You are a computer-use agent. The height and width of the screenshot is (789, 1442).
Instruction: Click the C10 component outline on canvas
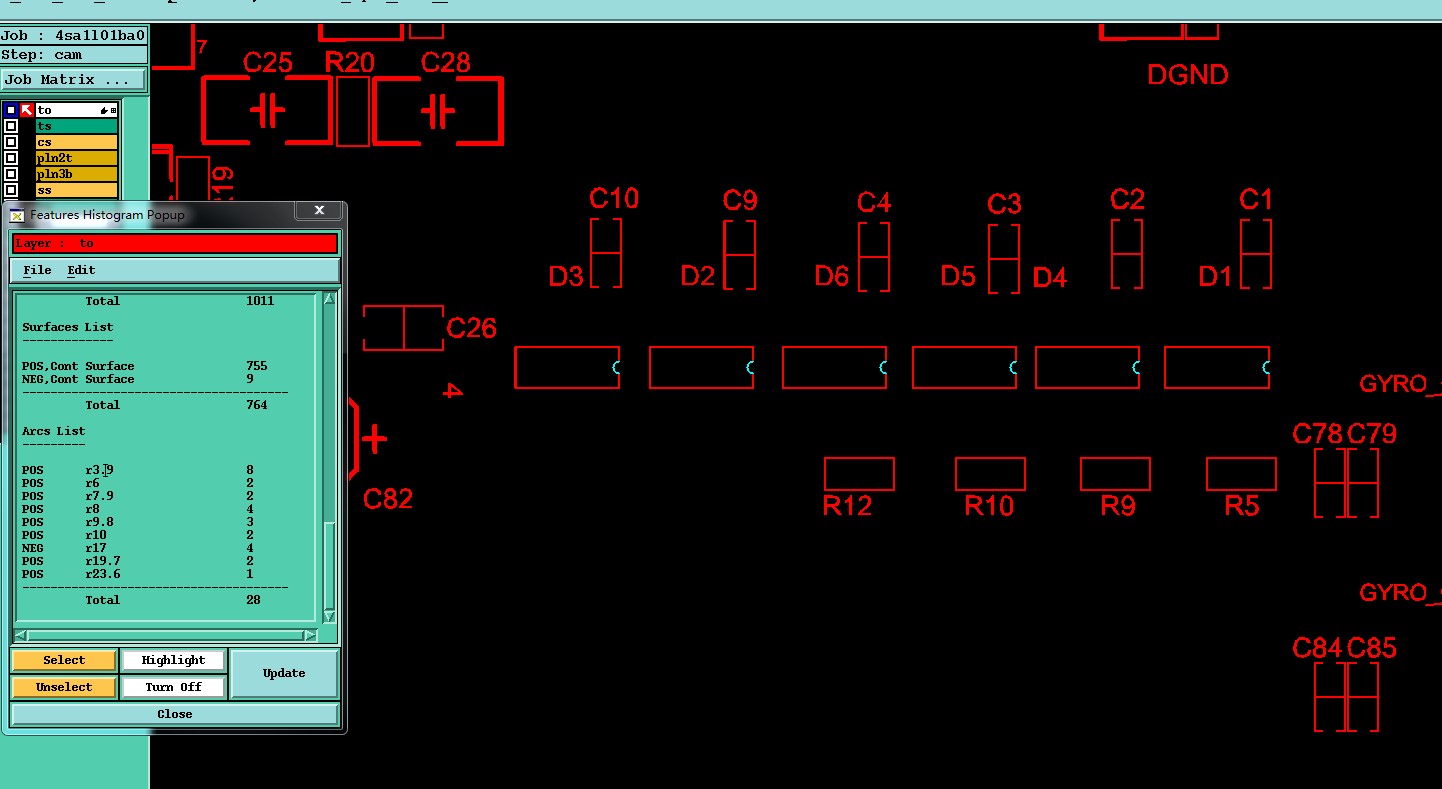(606, 253)
